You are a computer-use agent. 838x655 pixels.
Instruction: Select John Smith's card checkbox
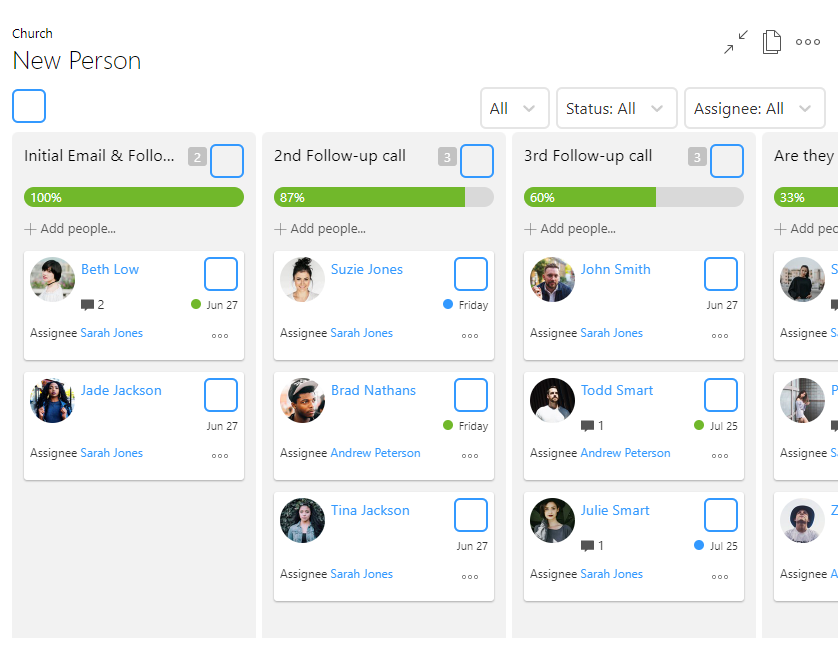point(721,274)
